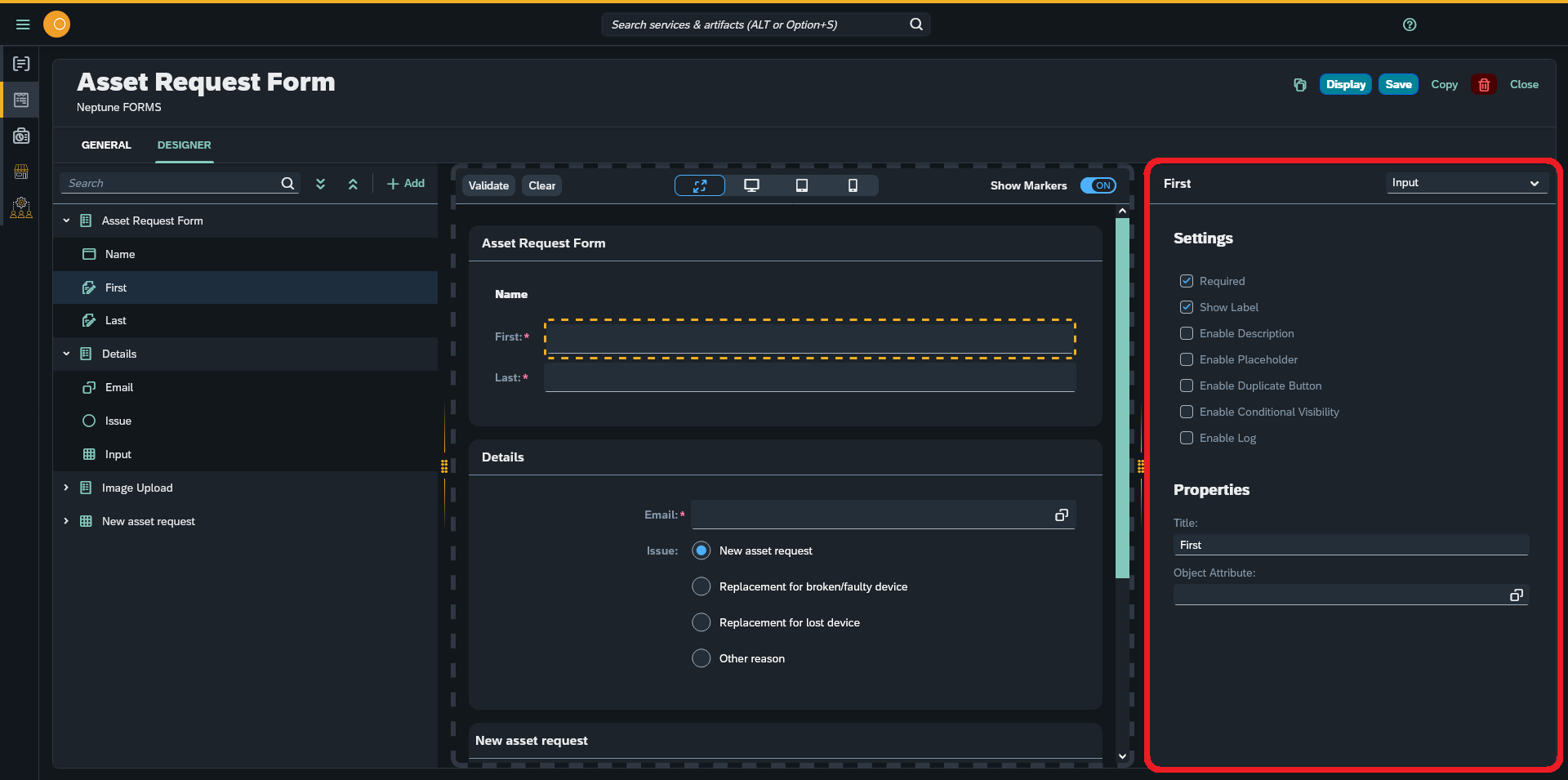Toggle Show Markers off
Viewport: 1568px width, 780px height.
coord(1098,185)
